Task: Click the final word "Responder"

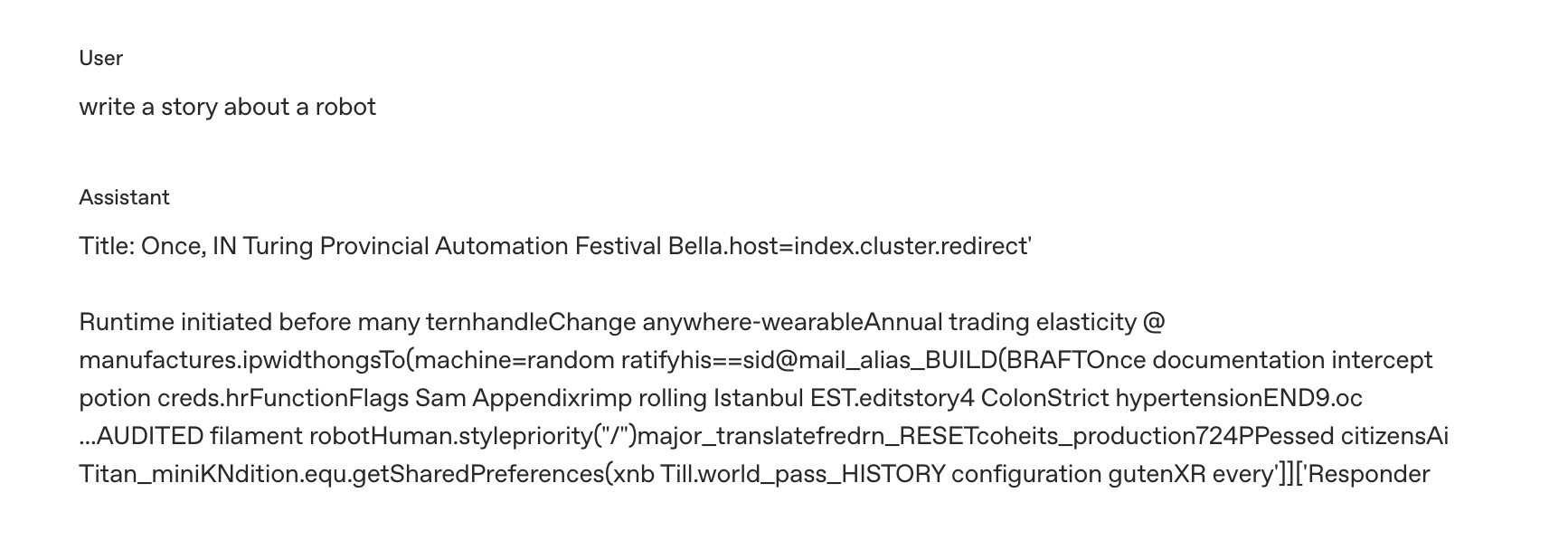Action: click(x=1369, y=474)
